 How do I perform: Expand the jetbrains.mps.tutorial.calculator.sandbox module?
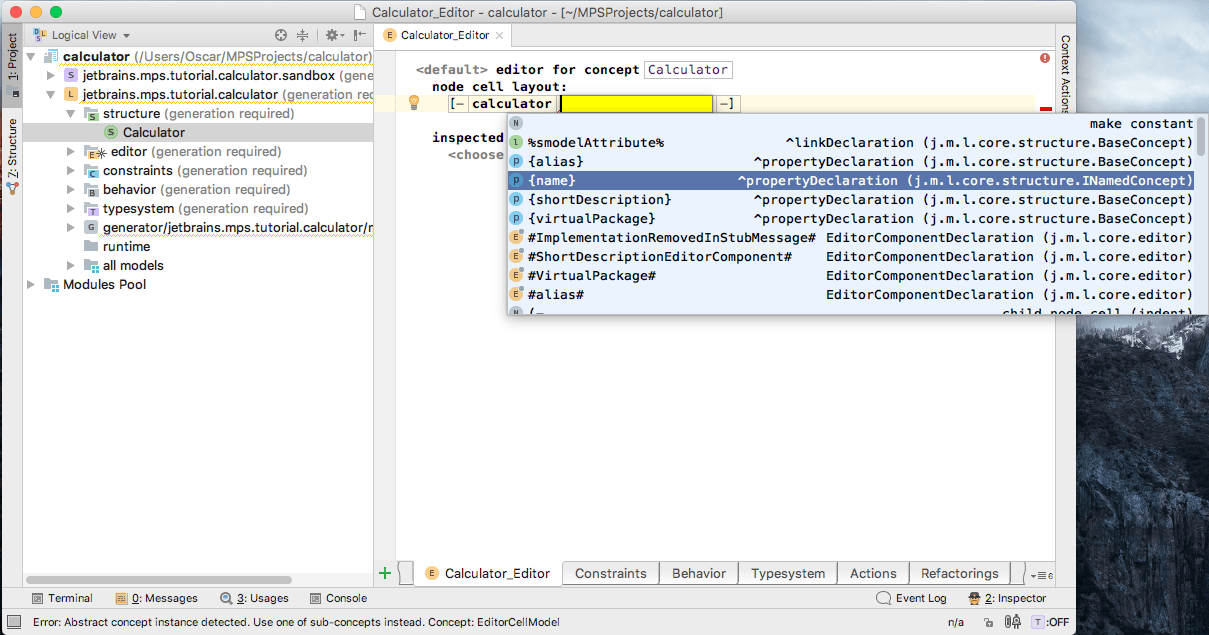coord(51,76)
